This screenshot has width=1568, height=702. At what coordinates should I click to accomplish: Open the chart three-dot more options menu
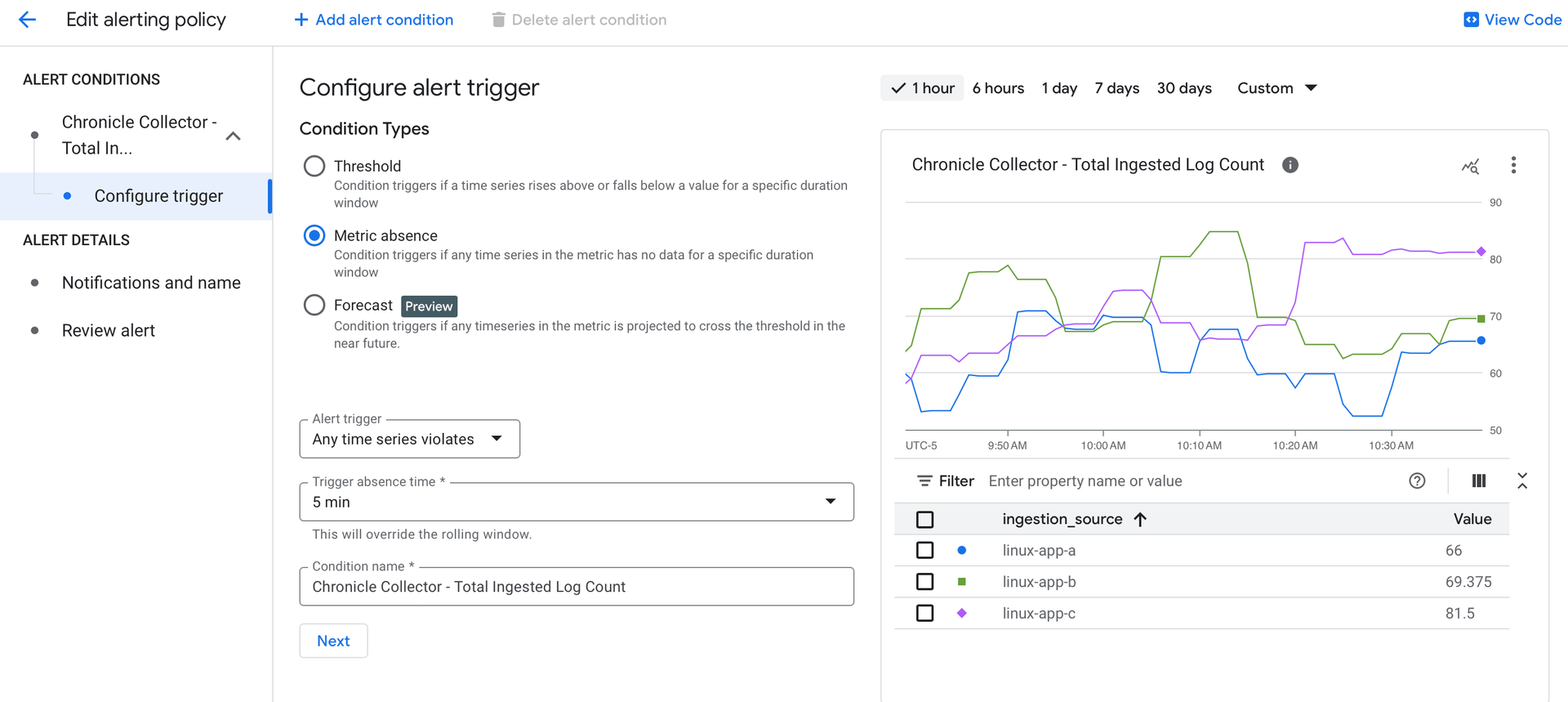coord(1513,165)
